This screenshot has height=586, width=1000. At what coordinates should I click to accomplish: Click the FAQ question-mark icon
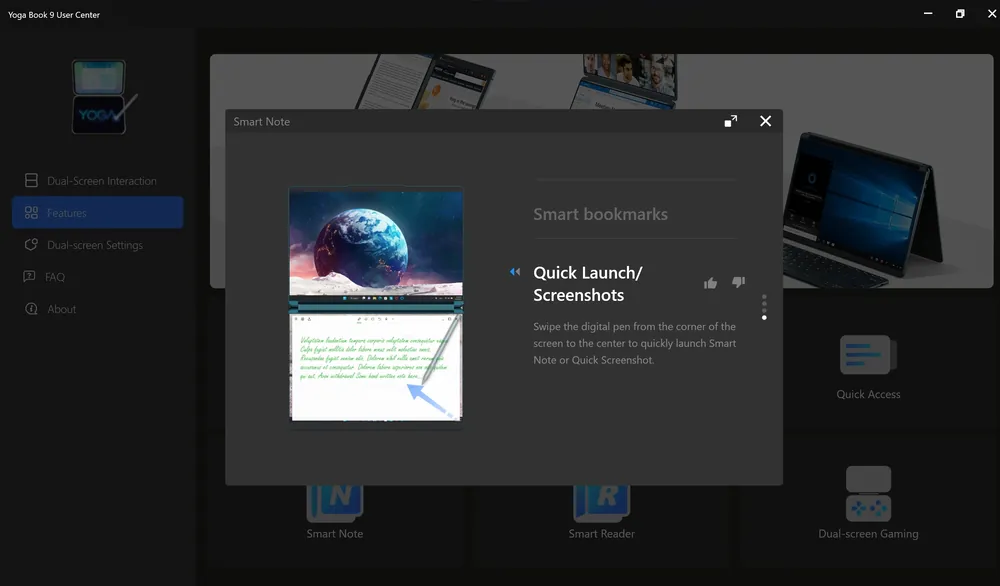[x=29, y=276]
